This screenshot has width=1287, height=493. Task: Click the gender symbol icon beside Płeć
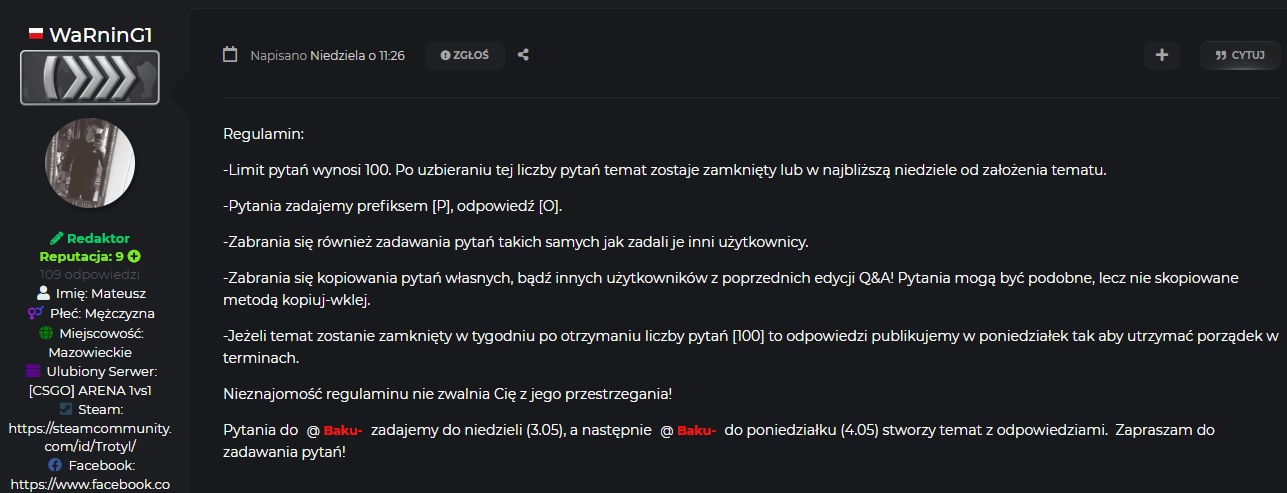click(35, 313)
